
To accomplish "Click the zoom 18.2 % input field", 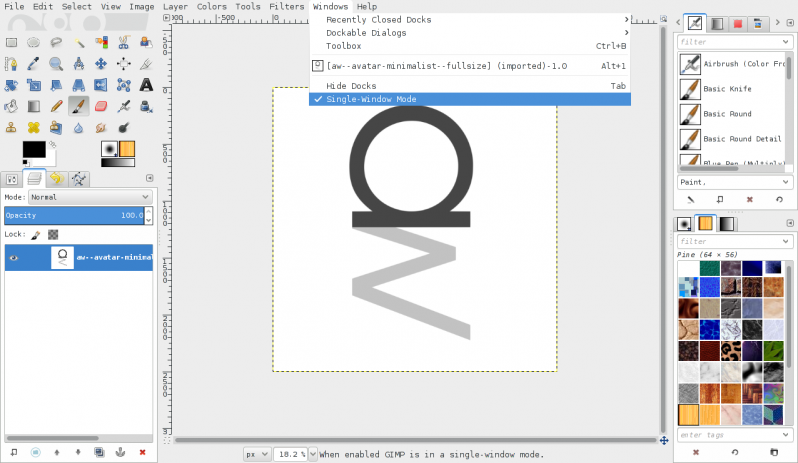I will point(291,454).
